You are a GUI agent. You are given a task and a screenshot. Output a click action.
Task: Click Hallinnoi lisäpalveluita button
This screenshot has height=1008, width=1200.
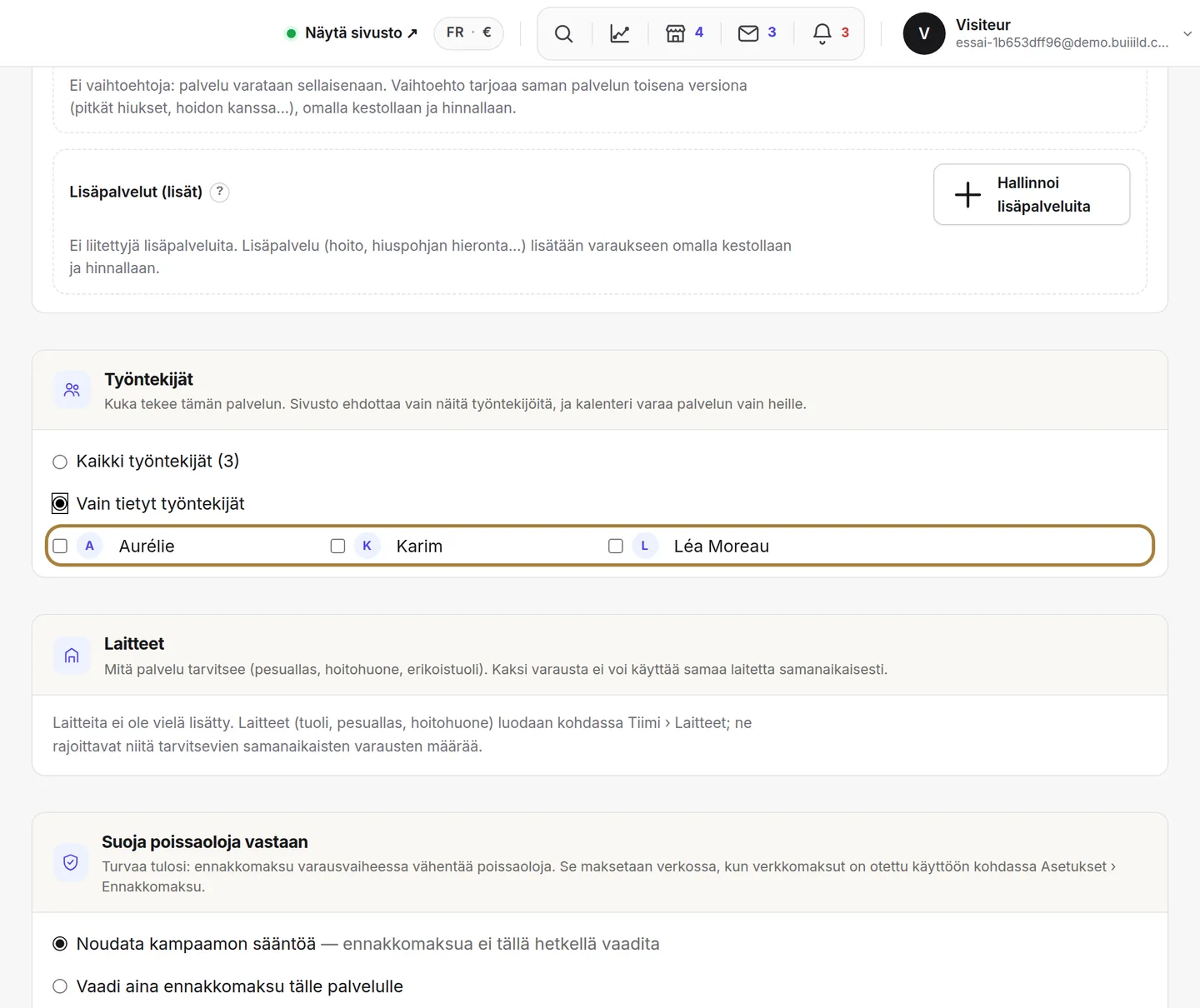(x=1032, y=194)
